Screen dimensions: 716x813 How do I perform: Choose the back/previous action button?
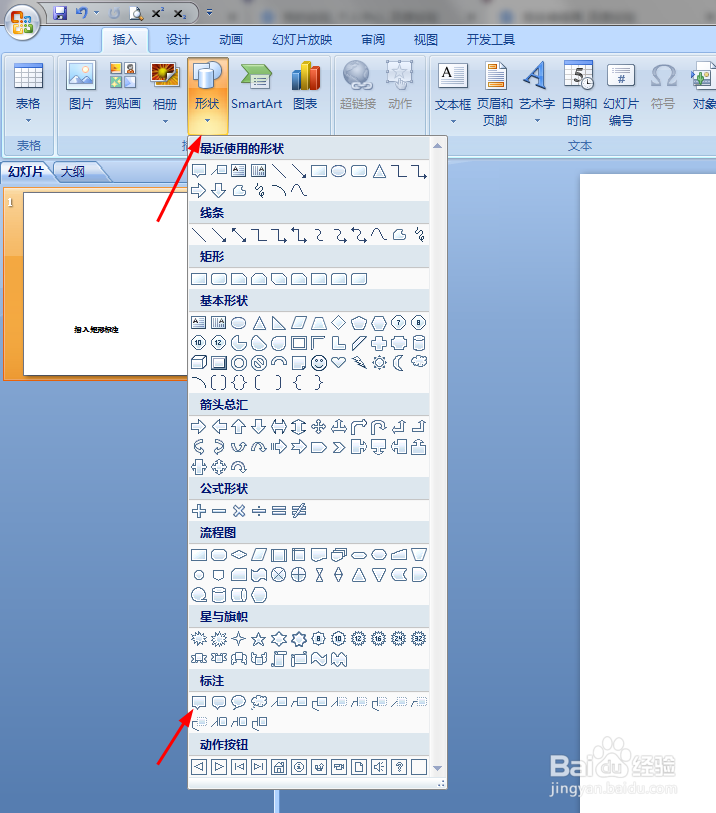pyautogui.click(x=199, y=767)
